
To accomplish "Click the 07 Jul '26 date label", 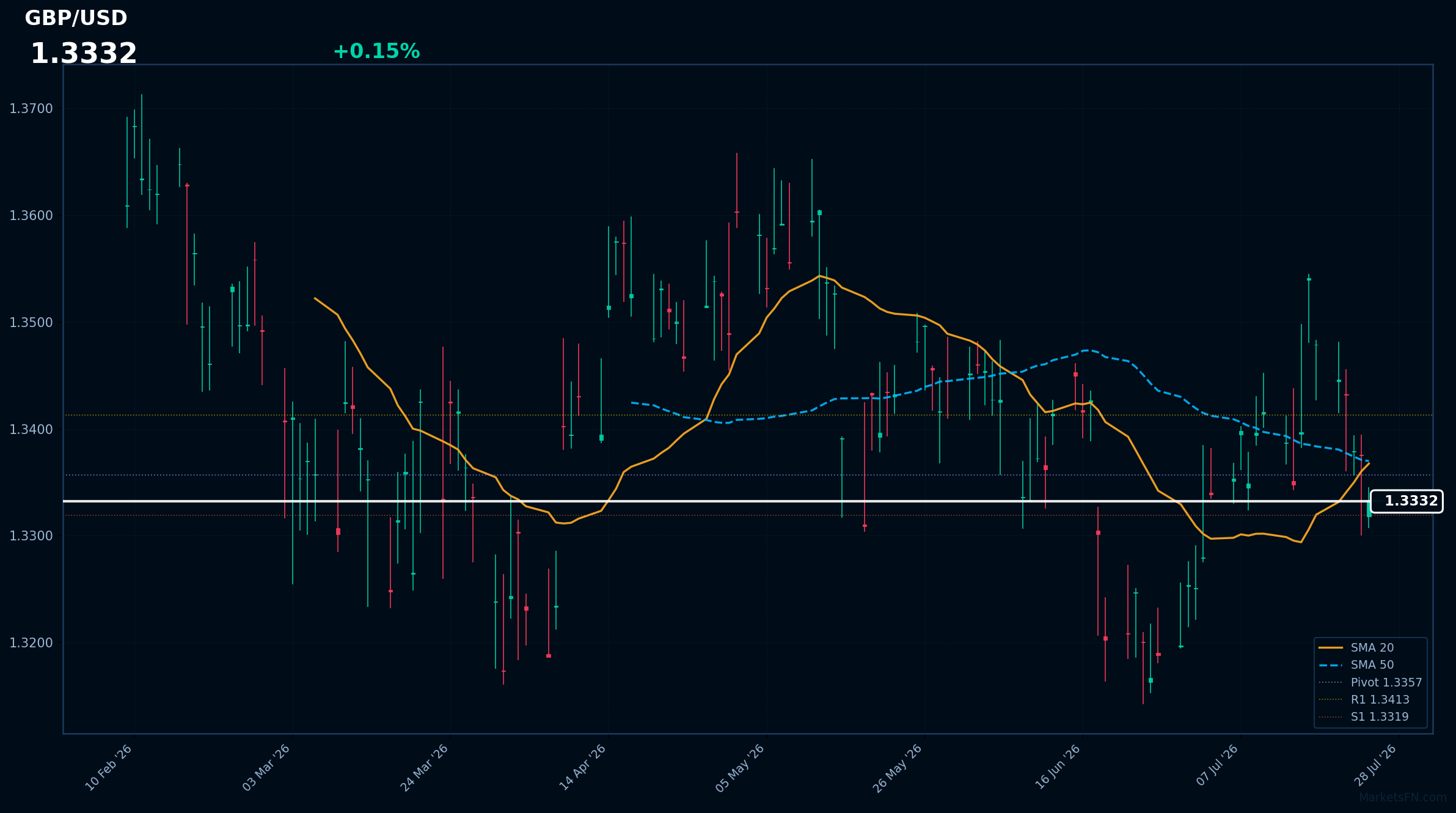I will [x=1216, y=766].
